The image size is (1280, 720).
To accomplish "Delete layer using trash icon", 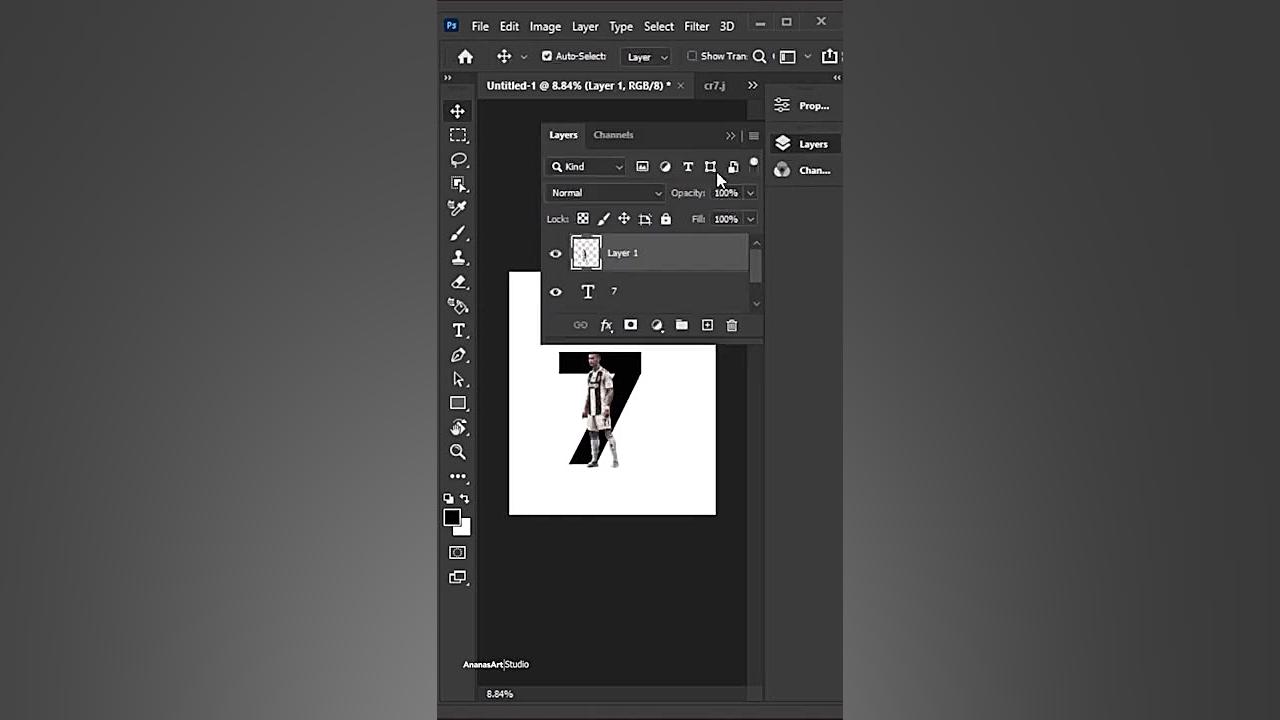I will pyautogui.click(x=732, y=325).
